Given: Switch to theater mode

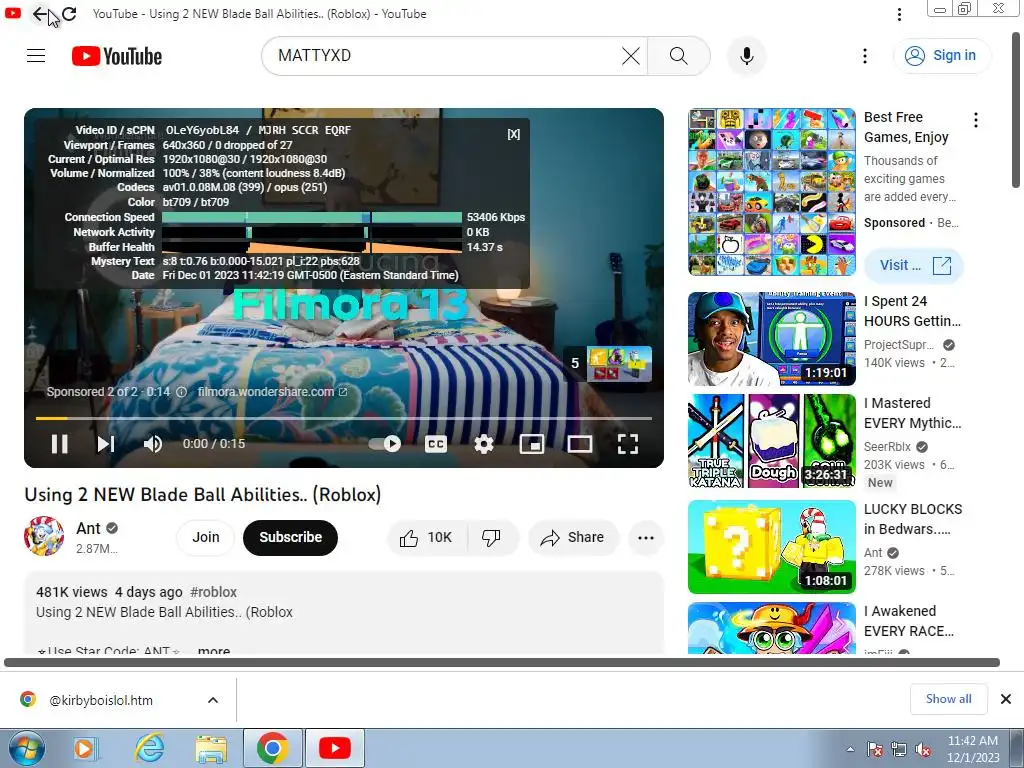Looking at the screenshot, I should [x=579, y=444].
